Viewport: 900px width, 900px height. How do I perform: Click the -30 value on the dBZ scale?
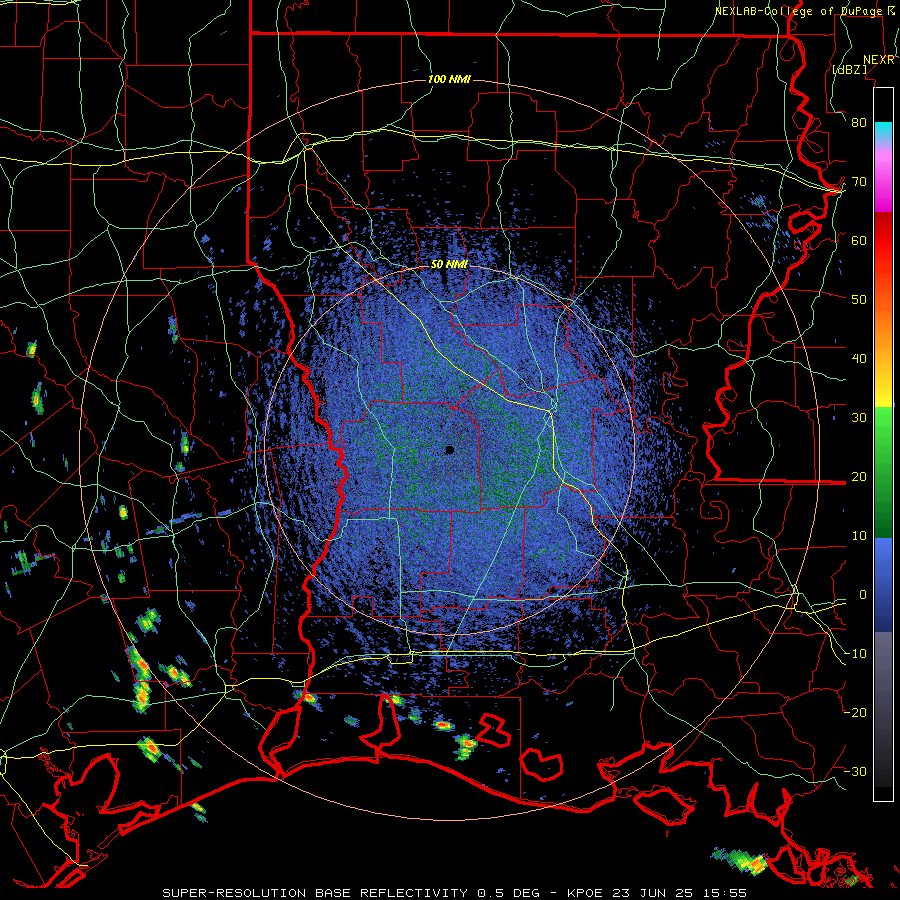pos(855,772)
